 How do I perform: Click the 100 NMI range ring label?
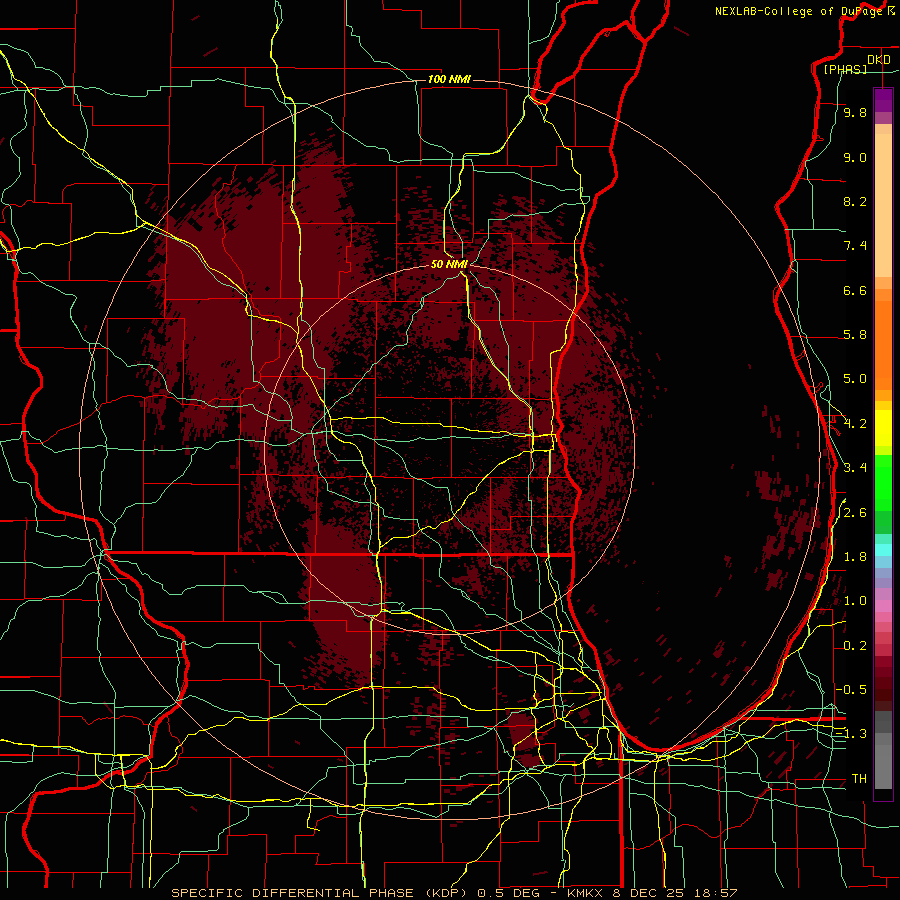point(449,79)
